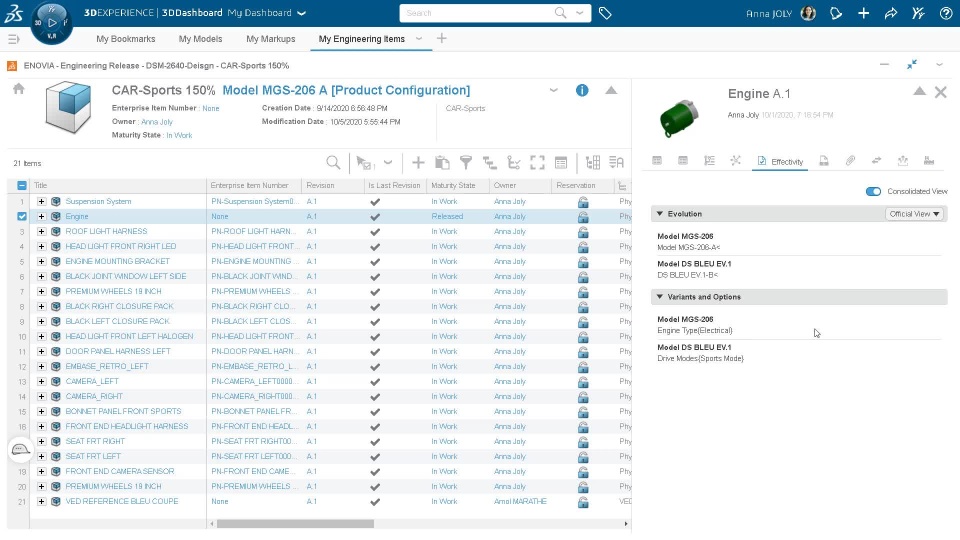Open notifications from the top bar
The height and width of the screenshot is (540, 960).
pos(836,13)
